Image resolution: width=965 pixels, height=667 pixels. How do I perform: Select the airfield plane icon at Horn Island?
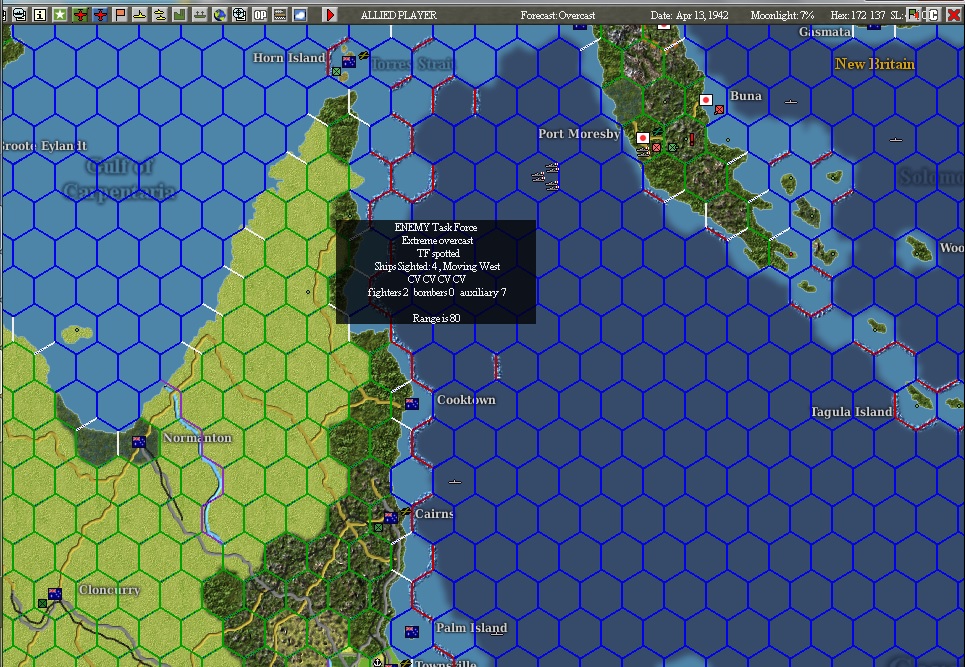363,56
